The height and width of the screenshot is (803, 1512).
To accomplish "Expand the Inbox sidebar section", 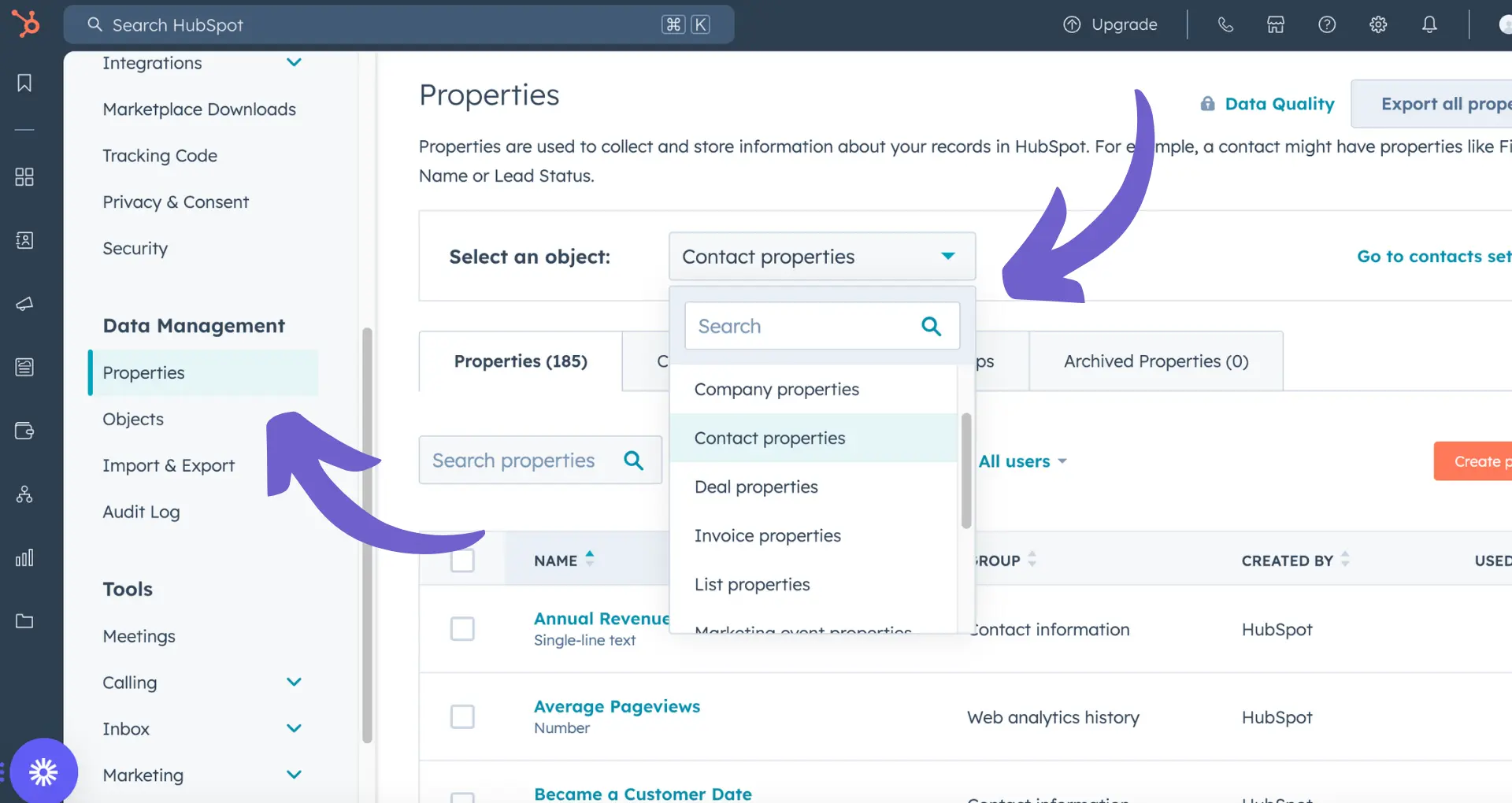I will 294,728.
